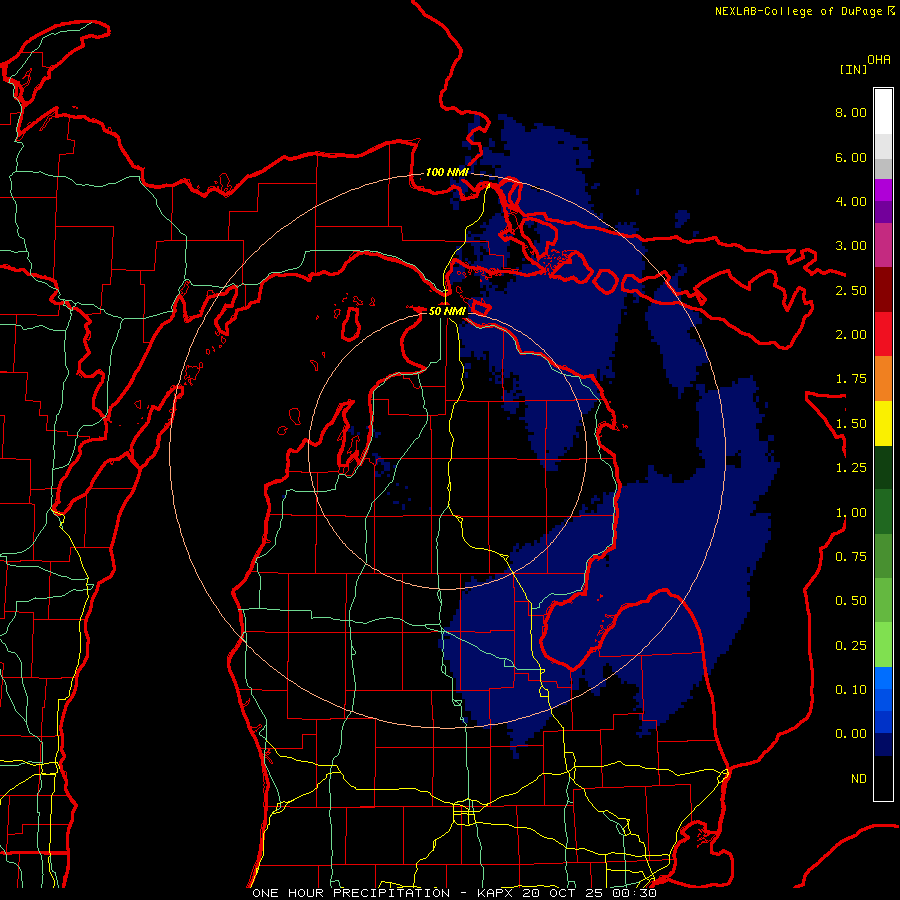Viewport: 900px width, 900px height.
Task: Click the 100 NMI range ring label
Action: [447, 172]
